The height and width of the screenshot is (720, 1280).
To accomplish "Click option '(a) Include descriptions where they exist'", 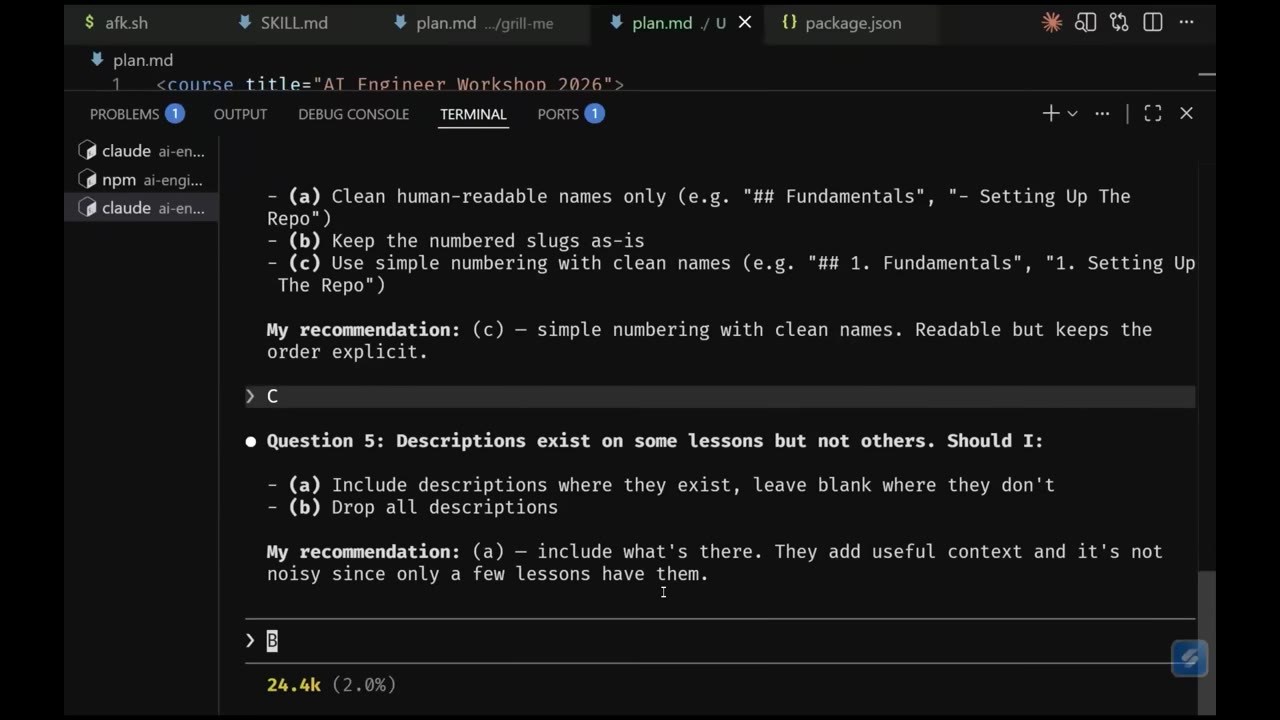I will (x=660, y=485).
